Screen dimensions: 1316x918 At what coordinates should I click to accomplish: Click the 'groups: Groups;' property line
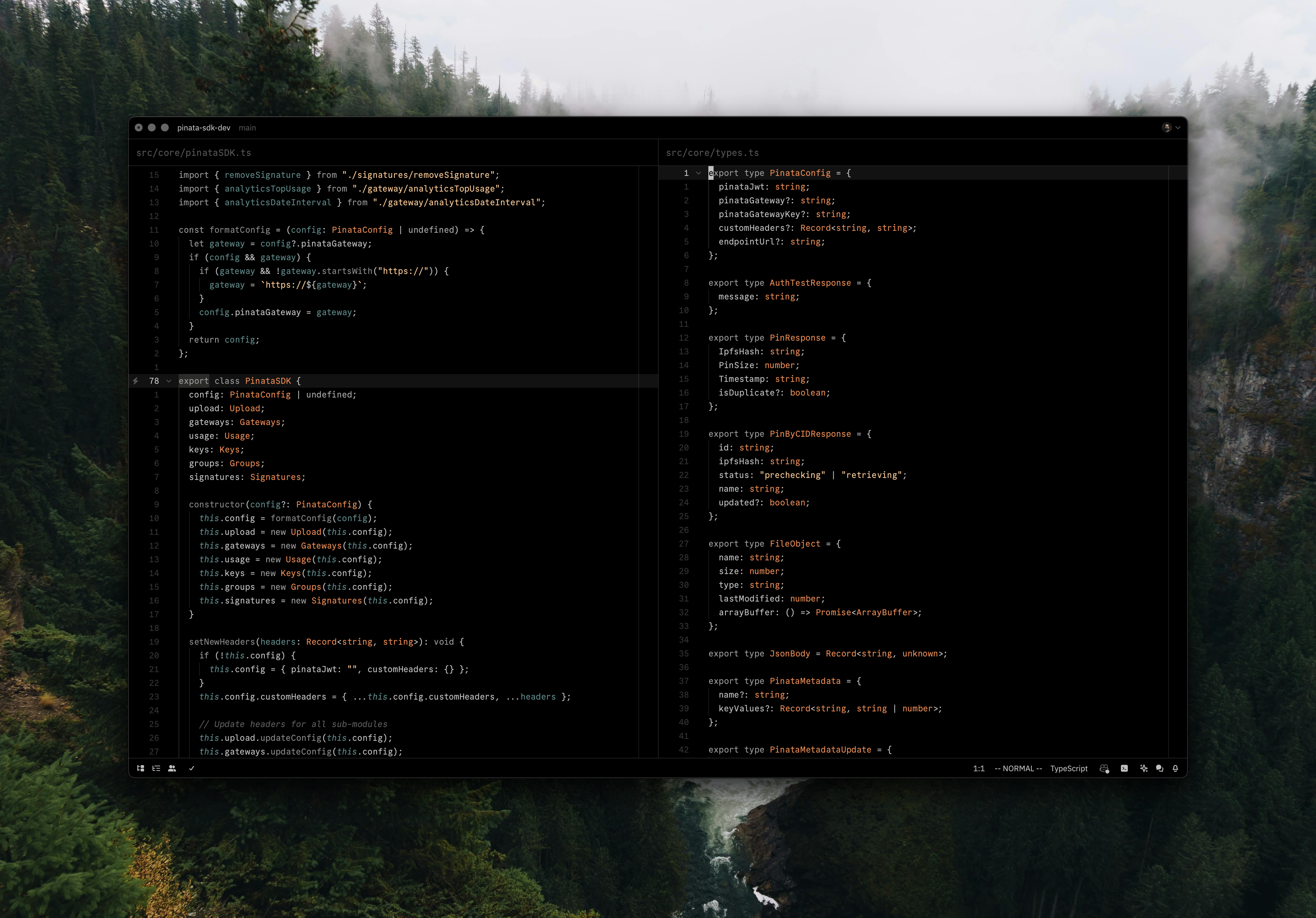(226, 464)
